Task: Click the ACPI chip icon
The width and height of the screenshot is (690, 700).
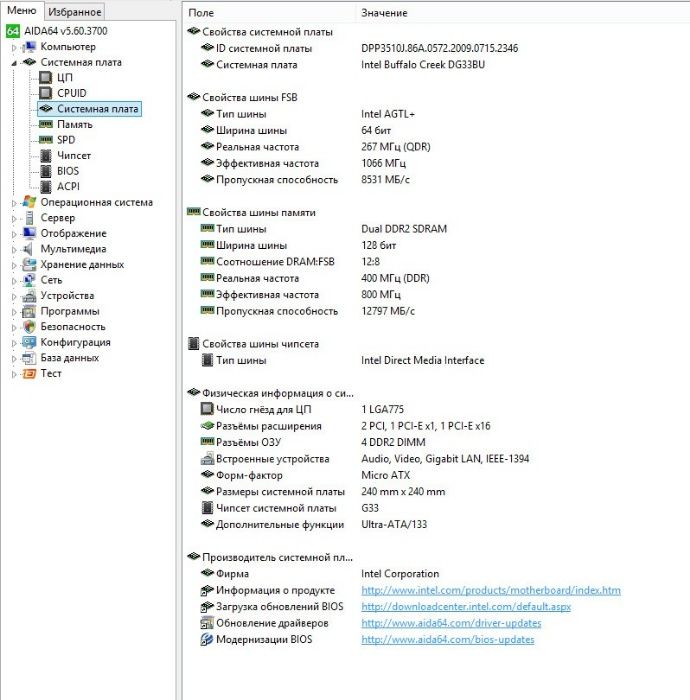Action: [x=46, y=187]
